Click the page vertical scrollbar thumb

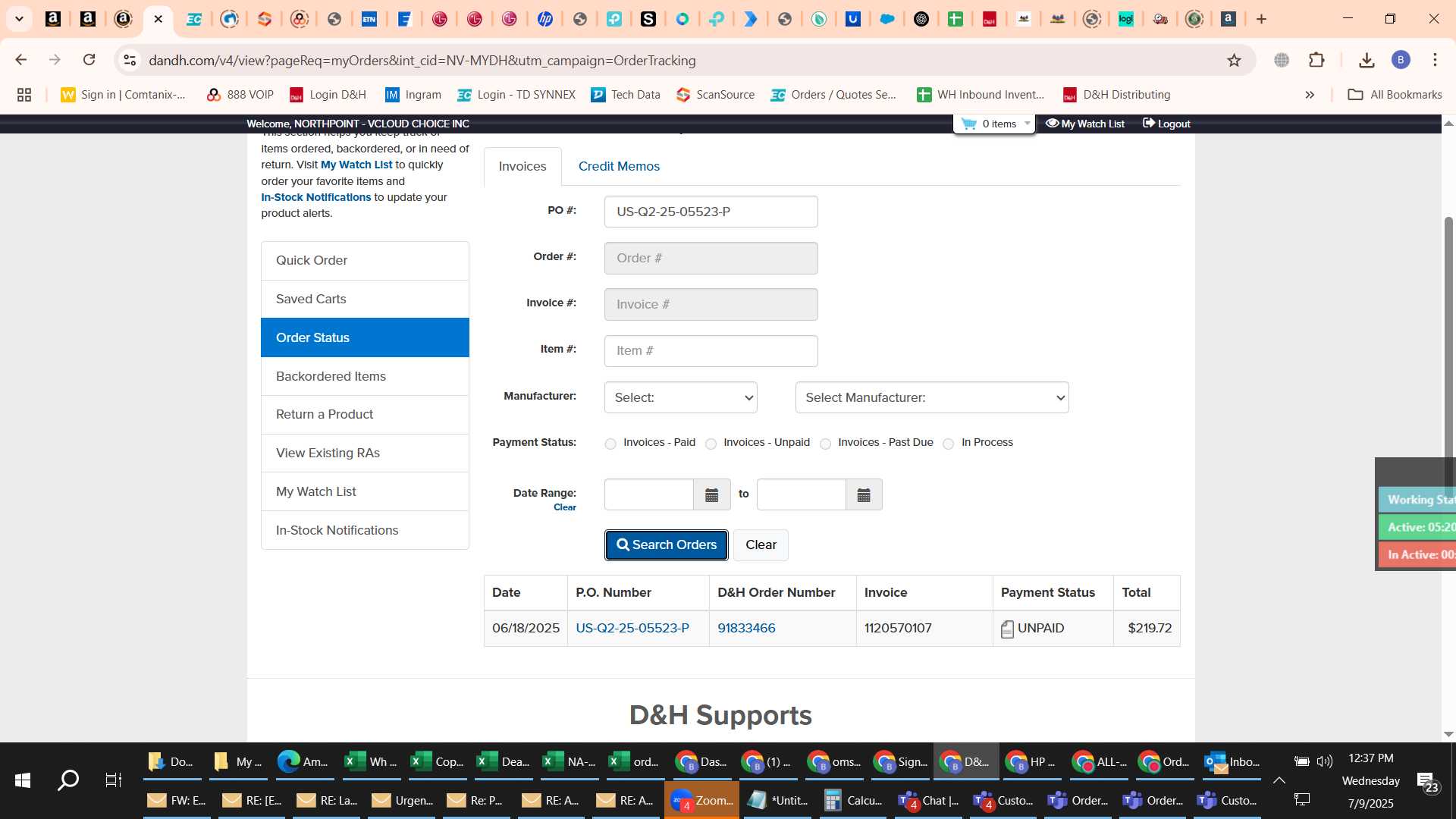coord(1448,356)
